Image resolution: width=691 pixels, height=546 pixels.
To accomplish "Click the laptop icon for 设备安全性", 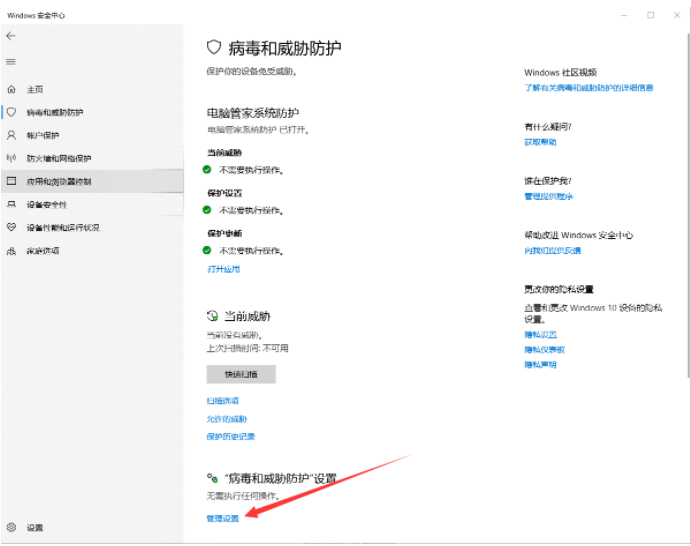I will (11, 204).
